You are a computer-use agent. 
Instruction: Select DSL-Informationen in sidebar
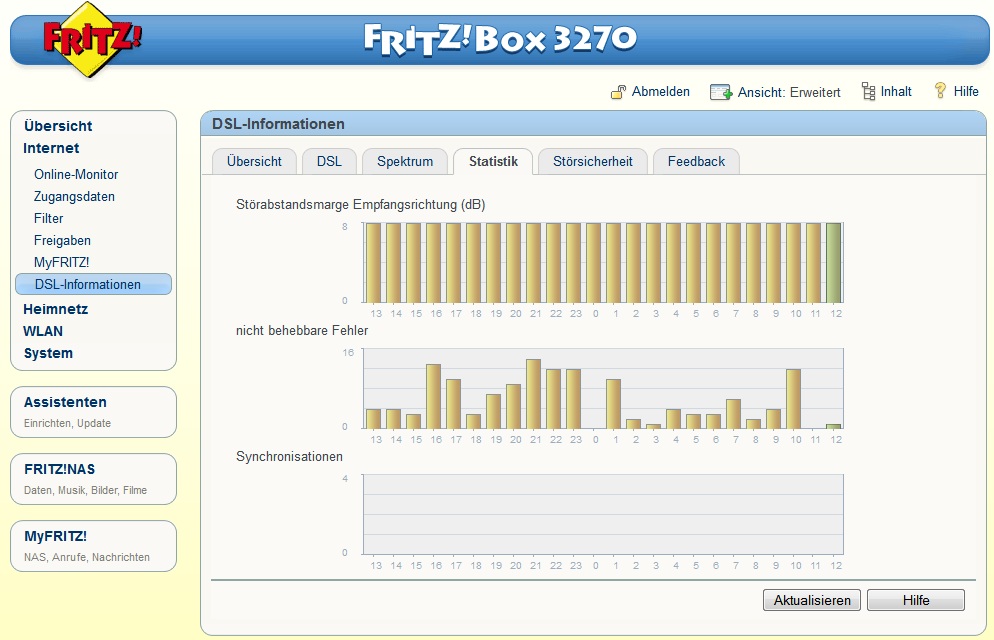(93, 285)
